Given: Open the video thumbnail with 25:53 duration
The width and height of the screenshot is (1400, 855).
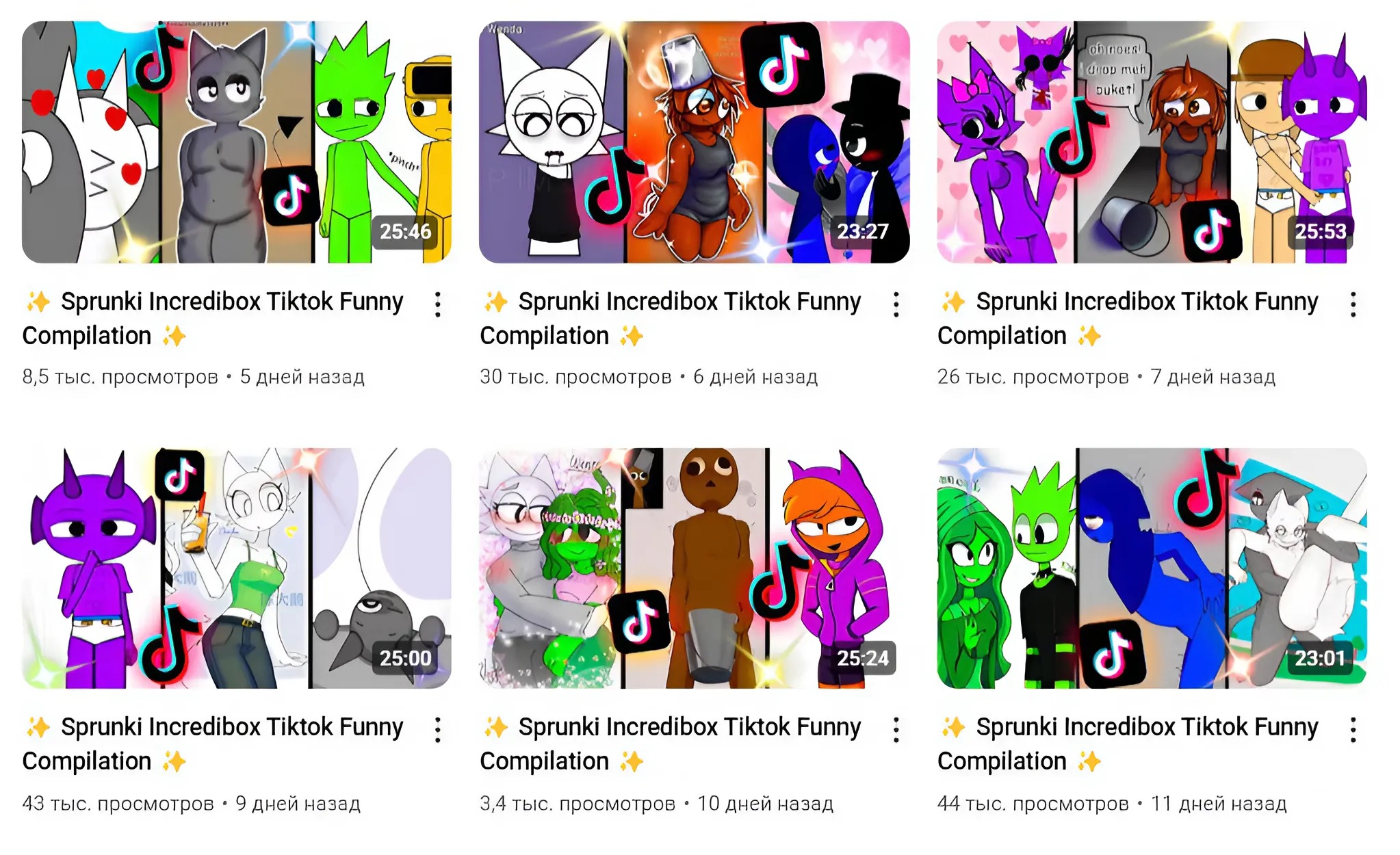Looking at the screenshot, I should pyautogui.click(x=1152, y=142).
